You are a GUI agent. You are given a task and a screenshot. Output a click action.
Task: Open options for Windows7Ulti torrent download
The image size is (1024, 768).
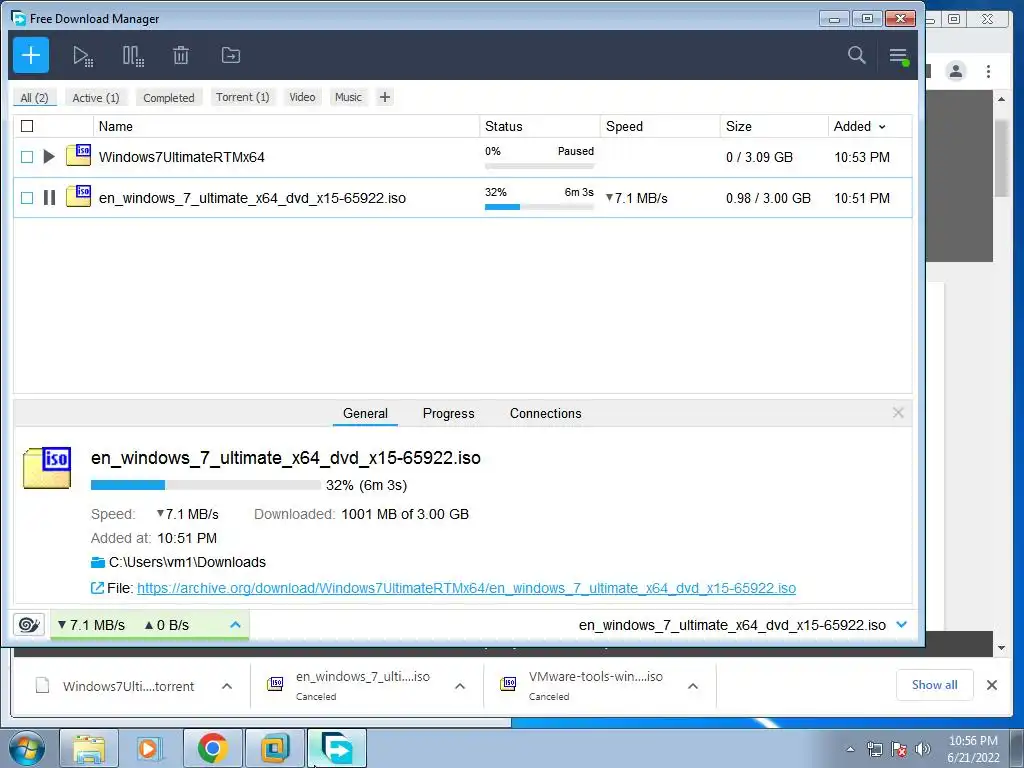[x=227, y=686]
